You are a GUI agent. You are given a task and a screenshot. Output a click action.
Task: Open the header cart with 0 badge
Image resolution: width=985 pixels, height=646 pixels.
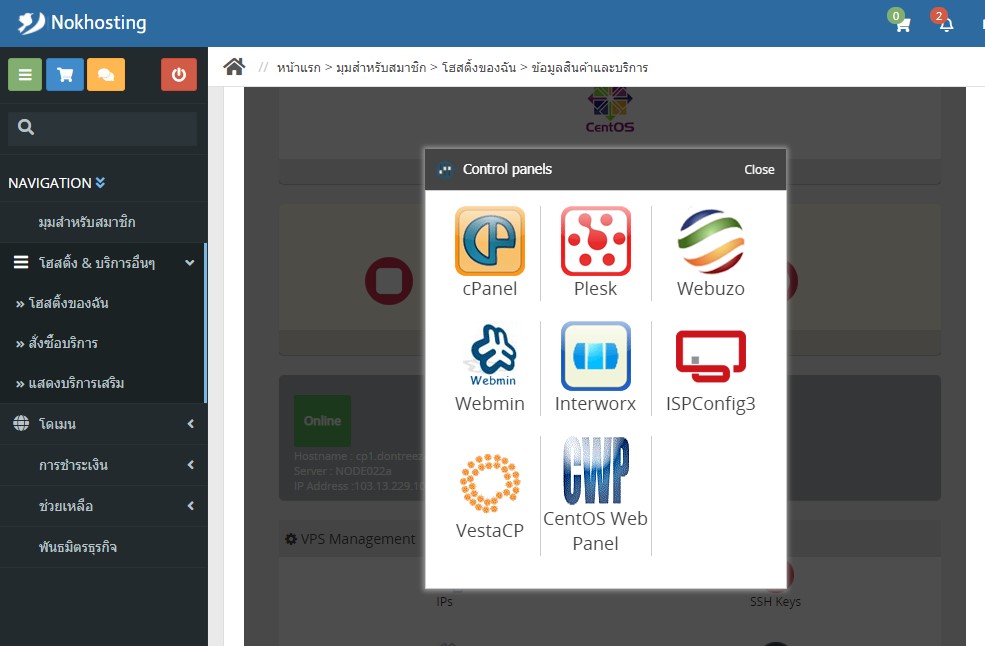[x=900, y=21]
